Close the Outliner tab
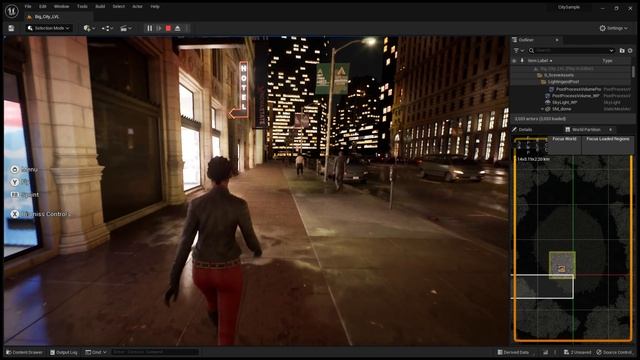The width and height of the screenshot is (640, 360). click(x=557, y=40)
